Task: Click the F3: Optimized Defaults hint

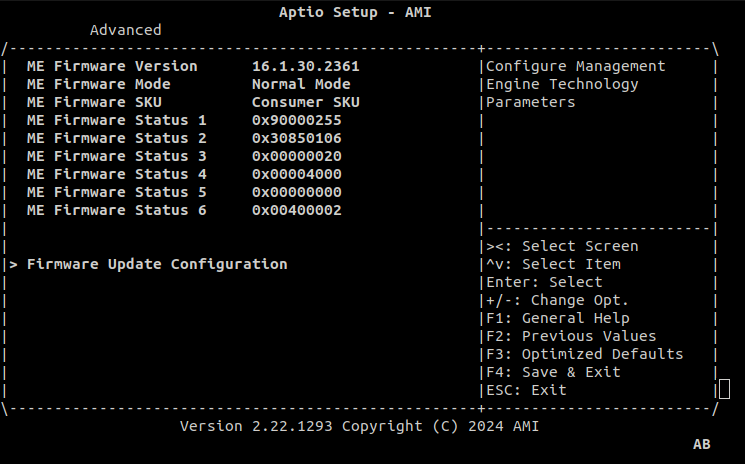Action: pyautogui.click(x=584, y=354)
